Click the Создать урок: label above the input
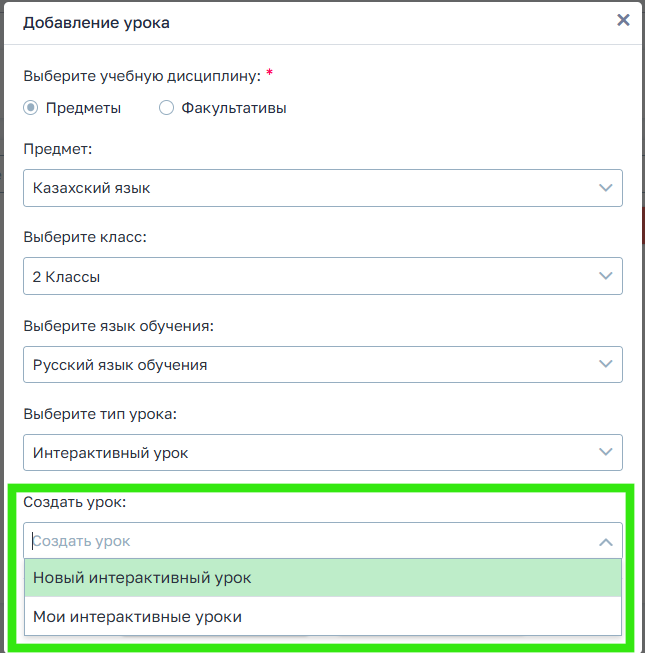This screenshot has height=653, width=645. (x=81, y=502)
